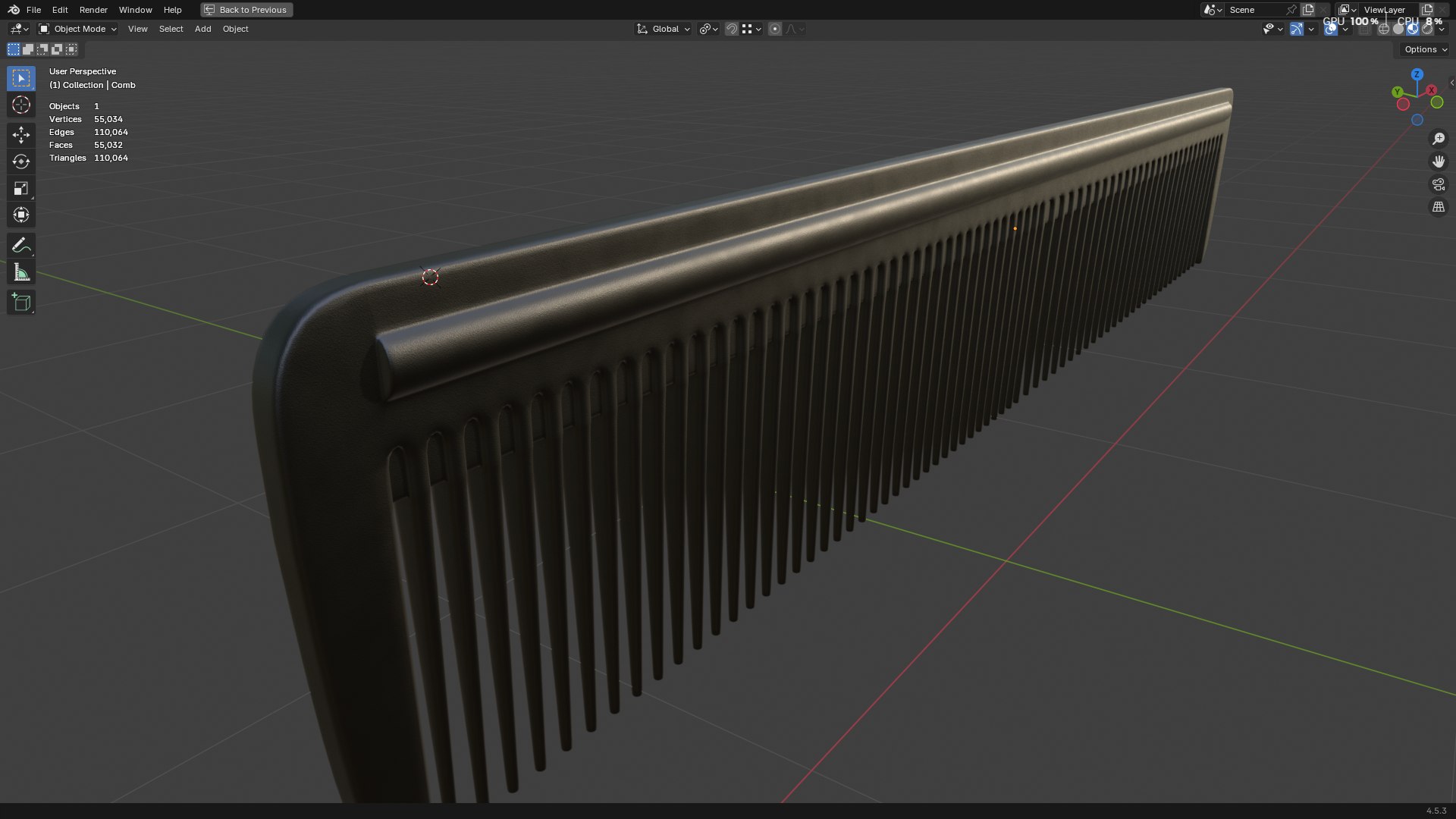Open the viewport Object menu

[236, 29]
